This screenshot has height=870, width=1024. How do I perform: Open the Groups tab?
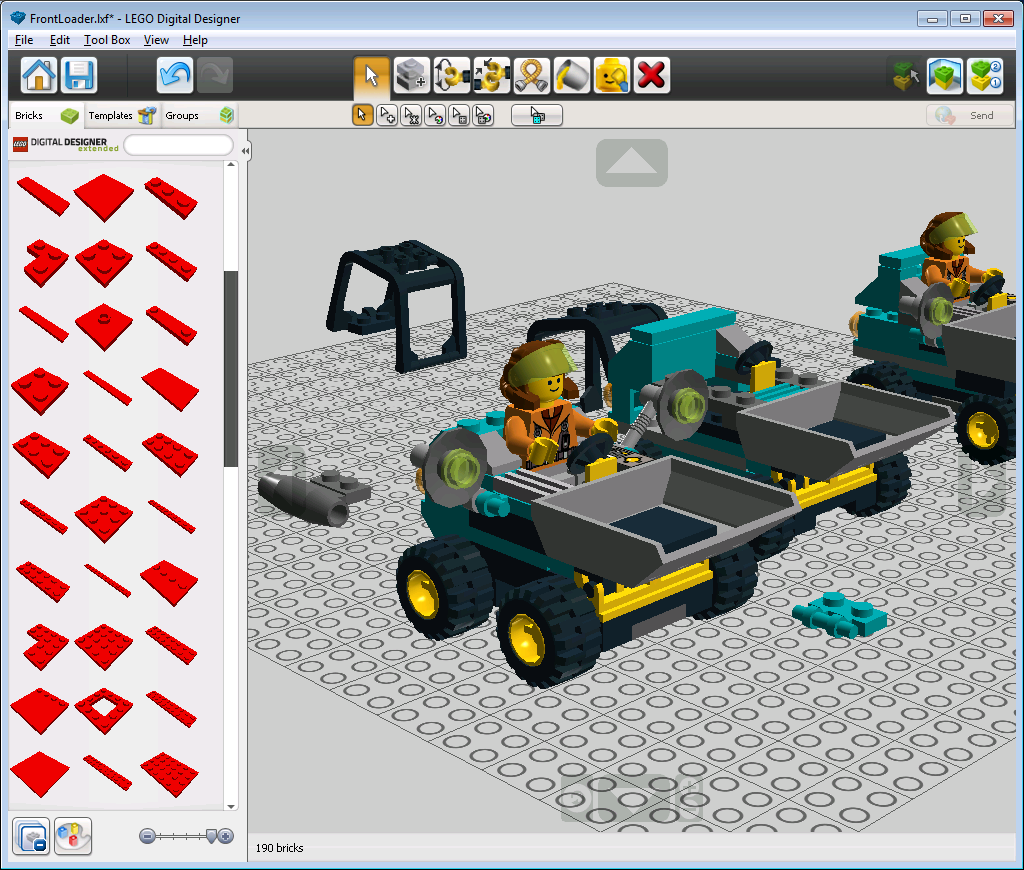198,116
